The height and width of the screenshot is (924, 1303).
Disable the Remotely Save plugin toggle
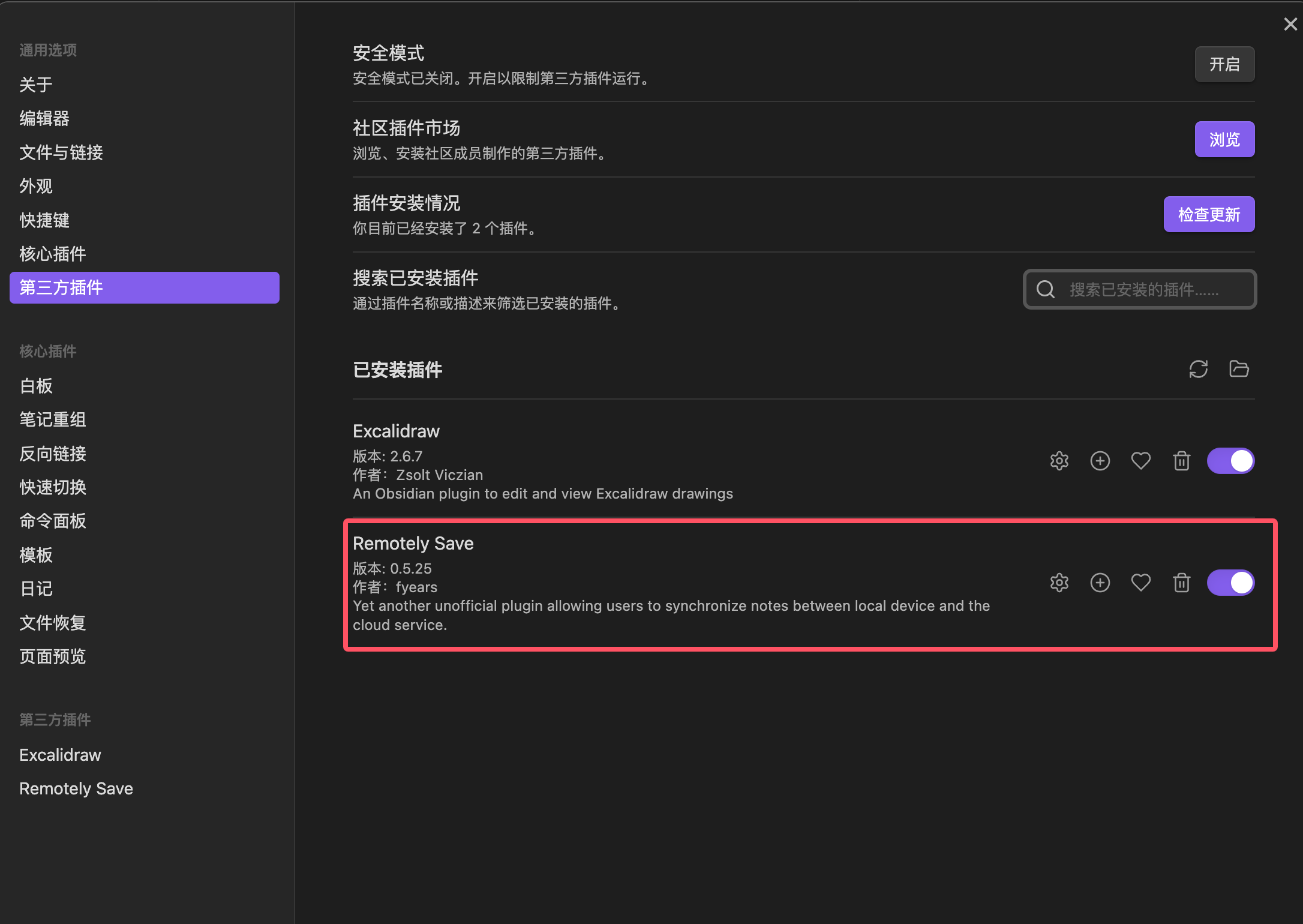(x=1231, y=583)
